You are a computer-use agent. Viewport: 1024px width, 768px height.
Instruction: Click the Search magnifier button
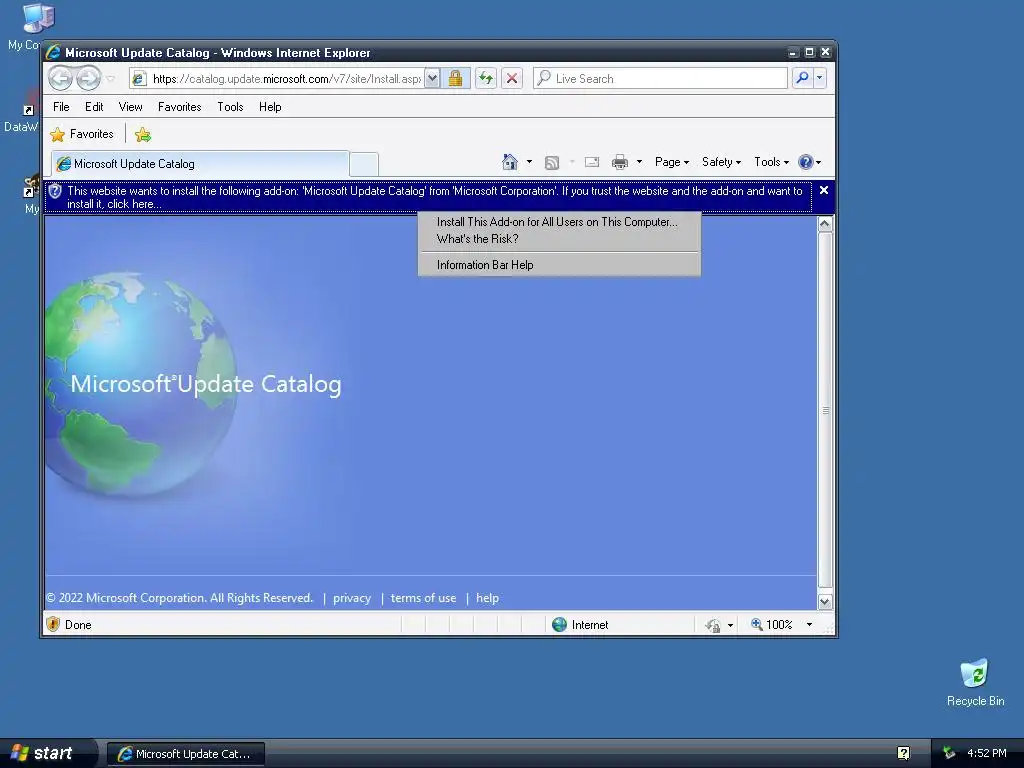(x=803, y=78)
